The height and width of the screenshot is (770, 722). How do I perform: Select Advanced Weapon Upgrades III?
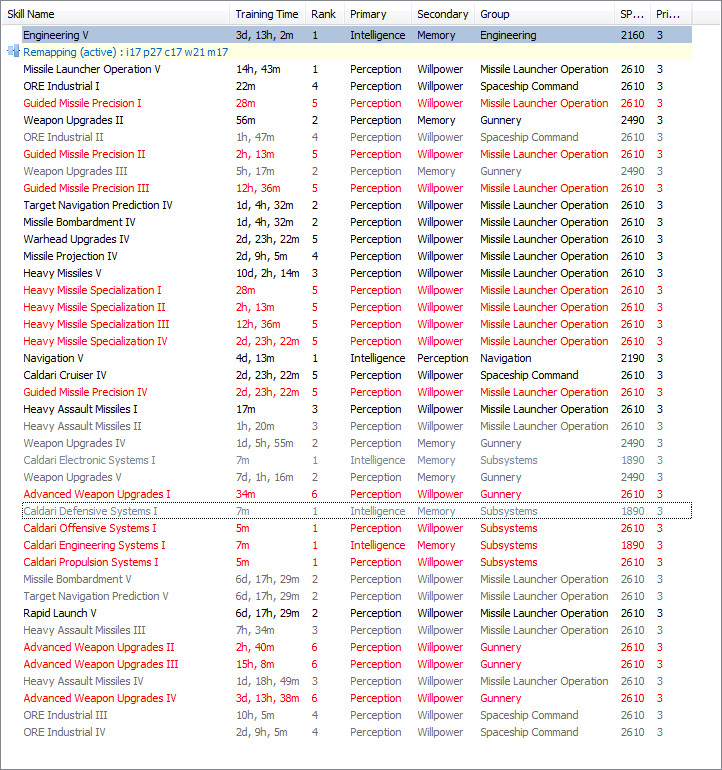click(x=357, y=664)
